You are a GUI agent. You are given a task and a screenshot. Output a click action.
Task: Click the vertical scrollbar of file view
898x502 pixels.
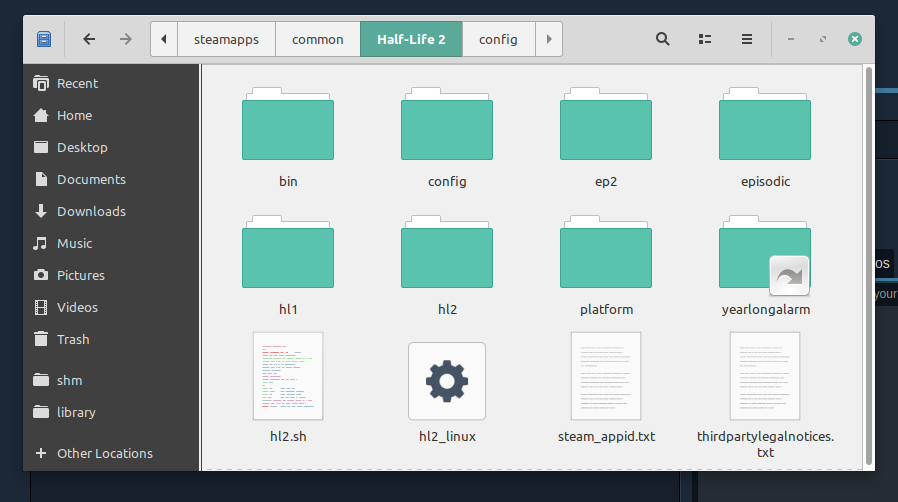[x=869, y=266]
